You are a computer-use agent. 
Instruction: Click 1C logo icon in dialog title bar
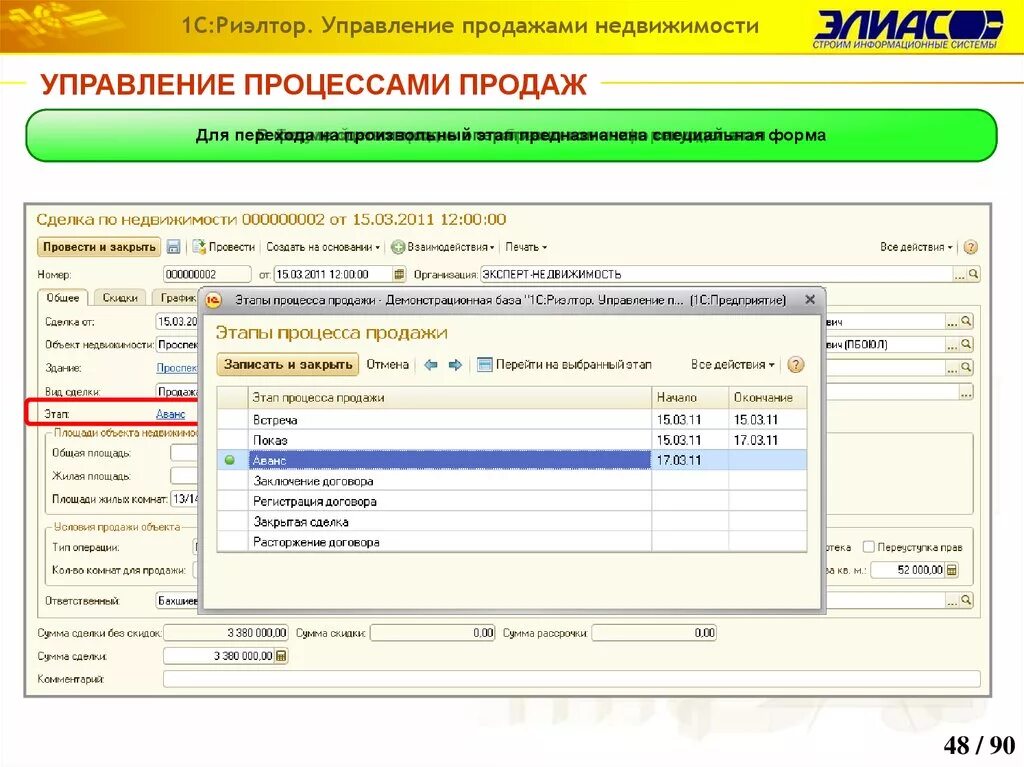(214, 301)
